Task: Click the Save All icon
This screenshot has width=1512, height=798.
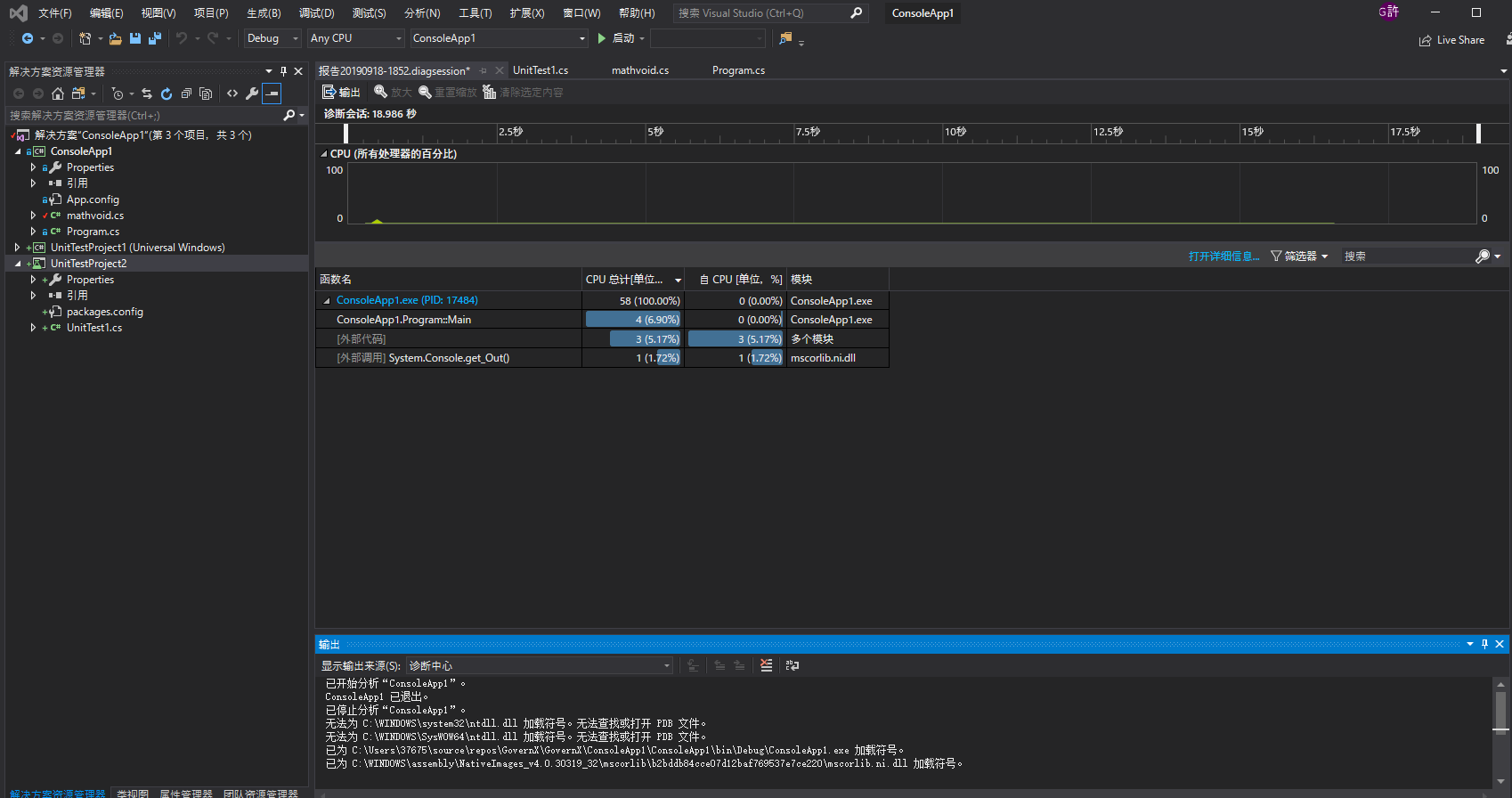Action: click(x=154, y=38)
